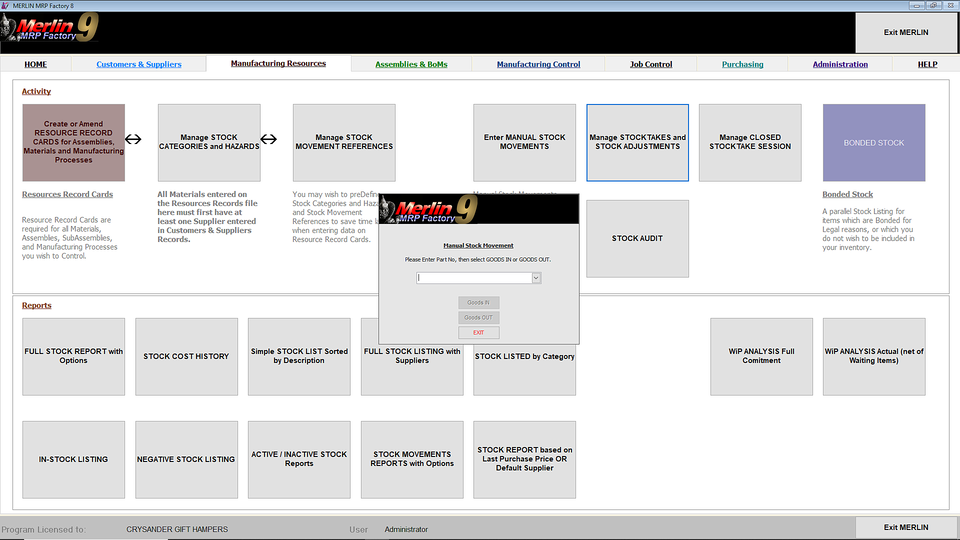Screen dimensions: 960x540
Task: Open Create or Amend Resource Record Cards
Action: [x=74, y=143]
